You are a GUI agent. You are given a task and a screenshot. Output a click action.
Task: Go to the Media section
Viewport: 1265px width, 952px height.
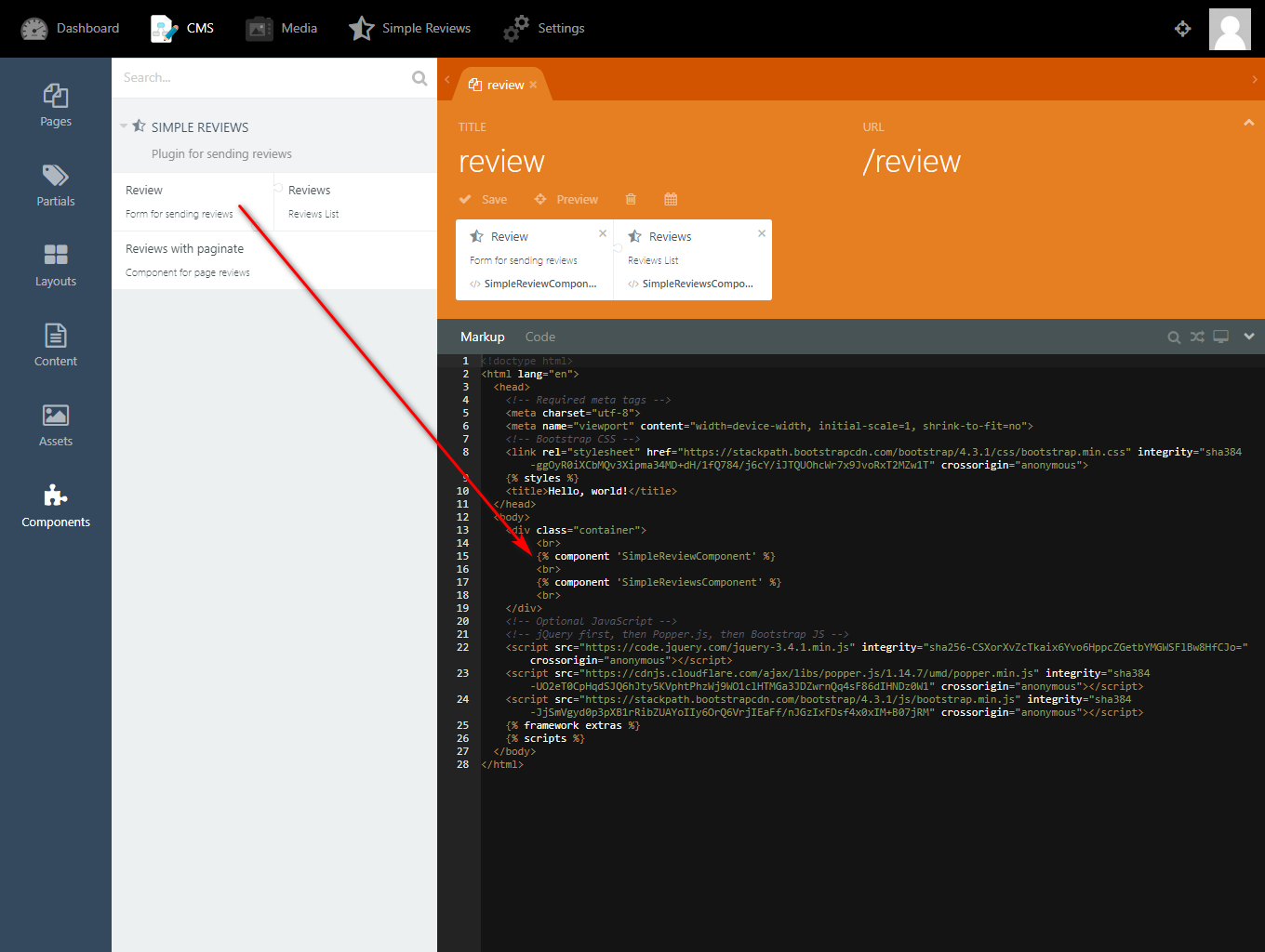tap(281, 28)
